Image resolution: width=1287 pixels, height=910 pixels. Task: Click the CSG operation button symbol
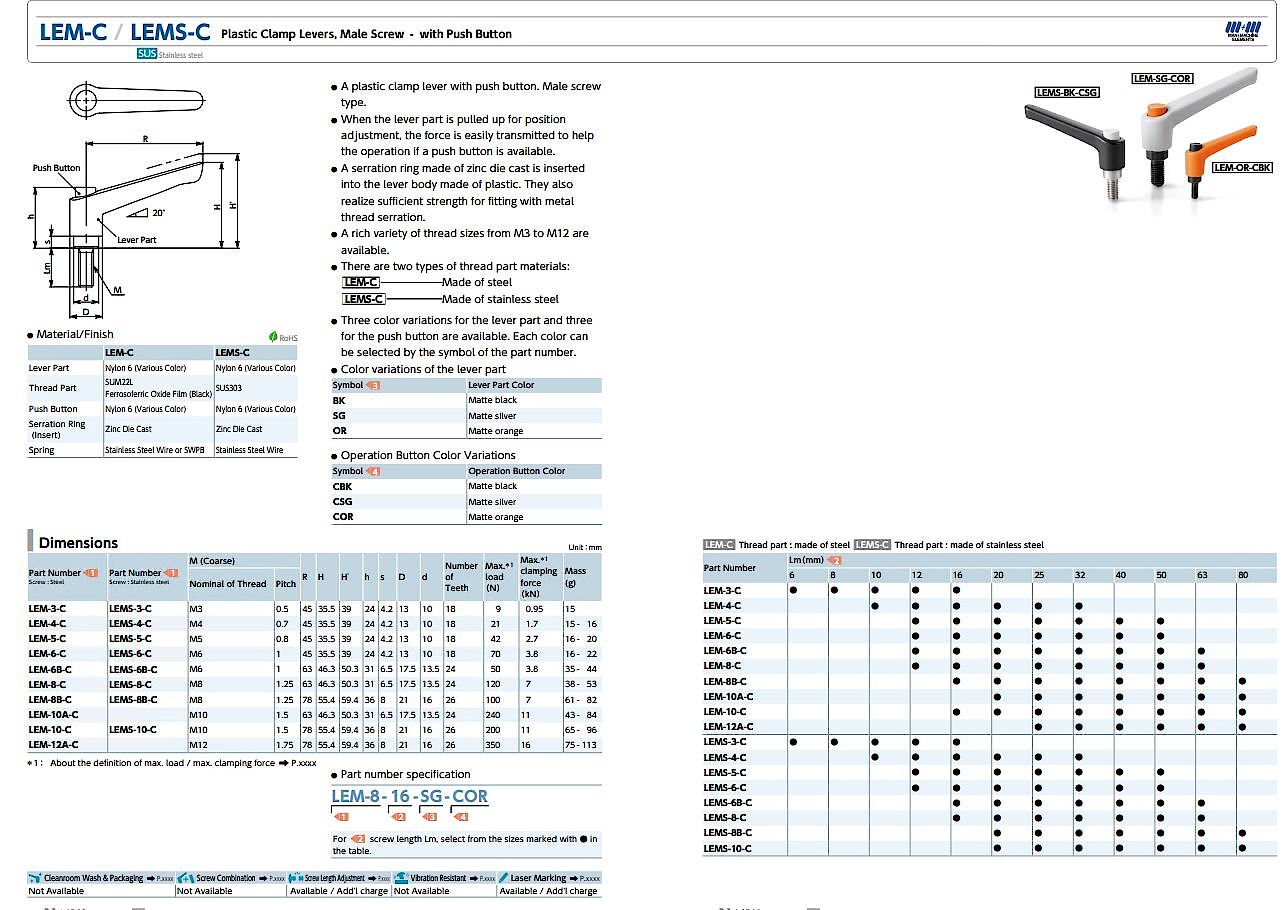coord(342,501)
